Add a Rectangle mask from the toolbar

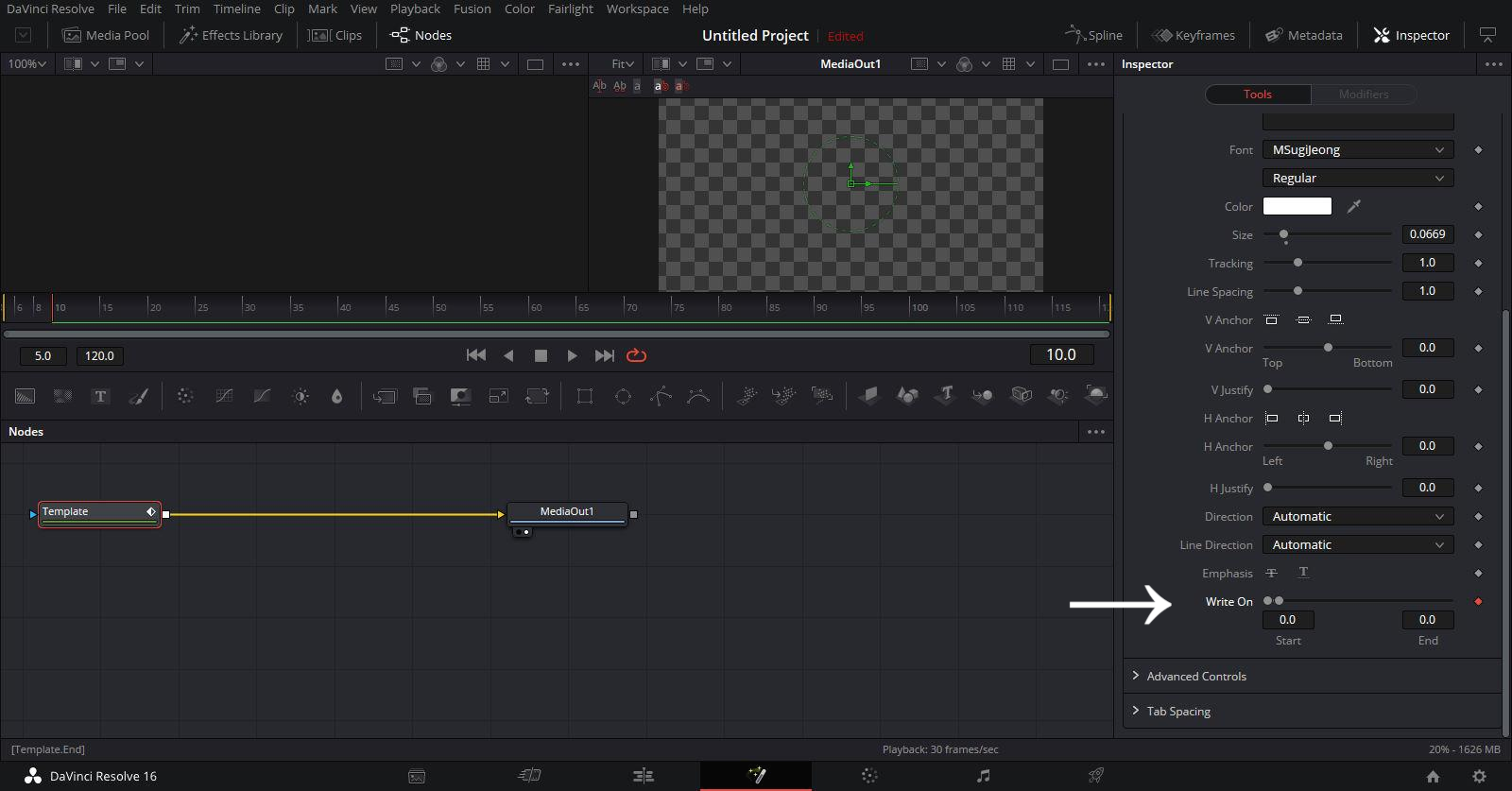coord(585,396)
